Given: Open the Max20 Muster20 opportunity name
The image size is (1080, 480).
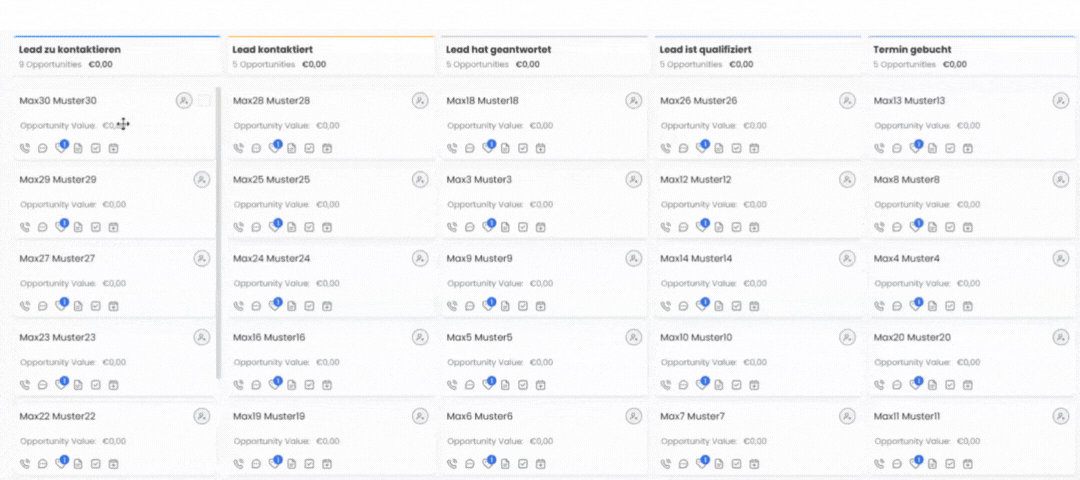Looking at the screenshot, I should (x=912, y=338).
